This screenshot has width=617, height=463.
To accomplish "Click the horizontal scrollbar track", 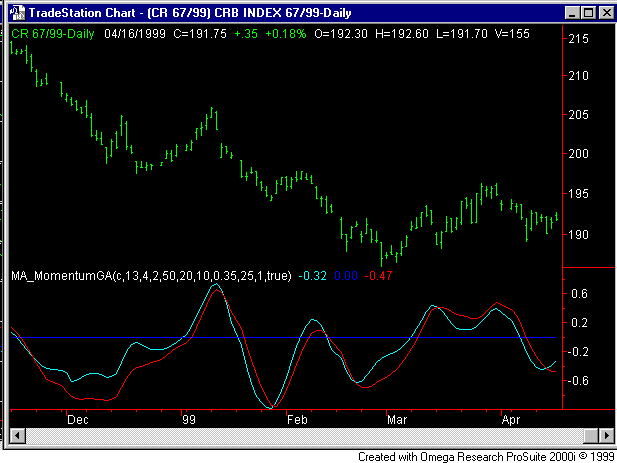I will coord(300,437).
